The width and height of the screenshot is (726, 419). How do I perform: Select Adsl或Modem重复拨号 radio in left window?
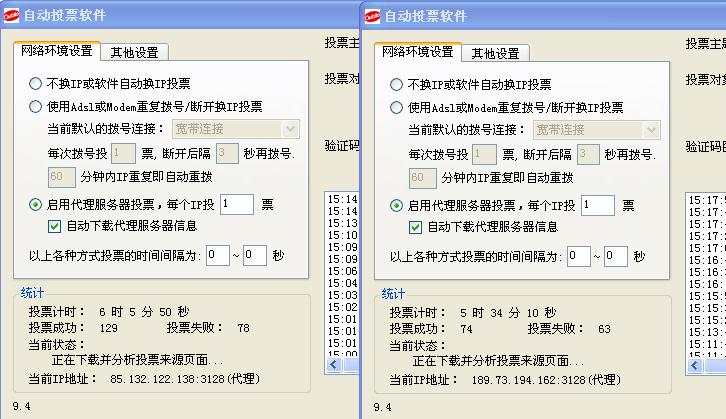[x=36, y=106]
